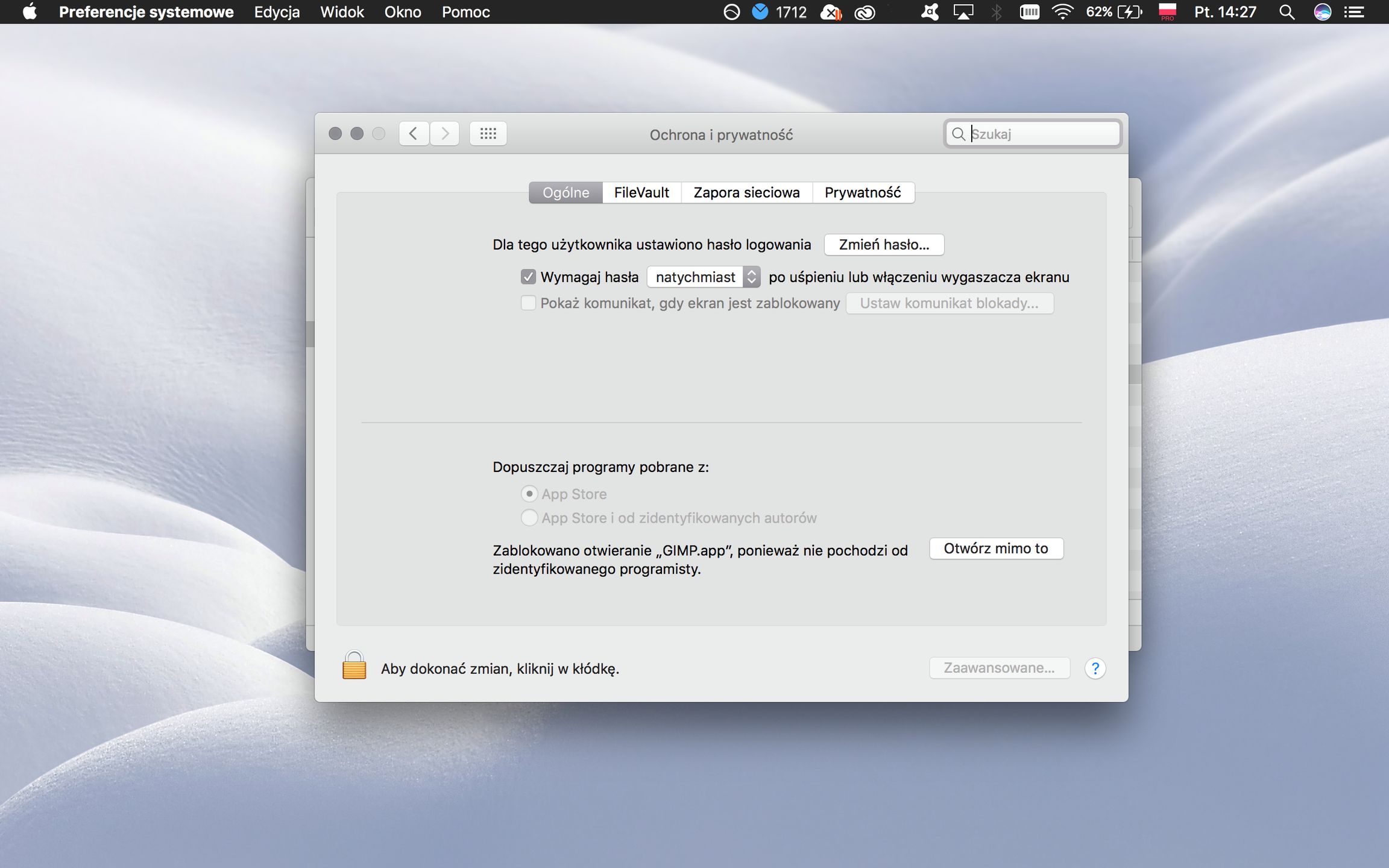1389x868 pixels.
Task: Click the Otwórz mimo to button
Action: [996, 549]
